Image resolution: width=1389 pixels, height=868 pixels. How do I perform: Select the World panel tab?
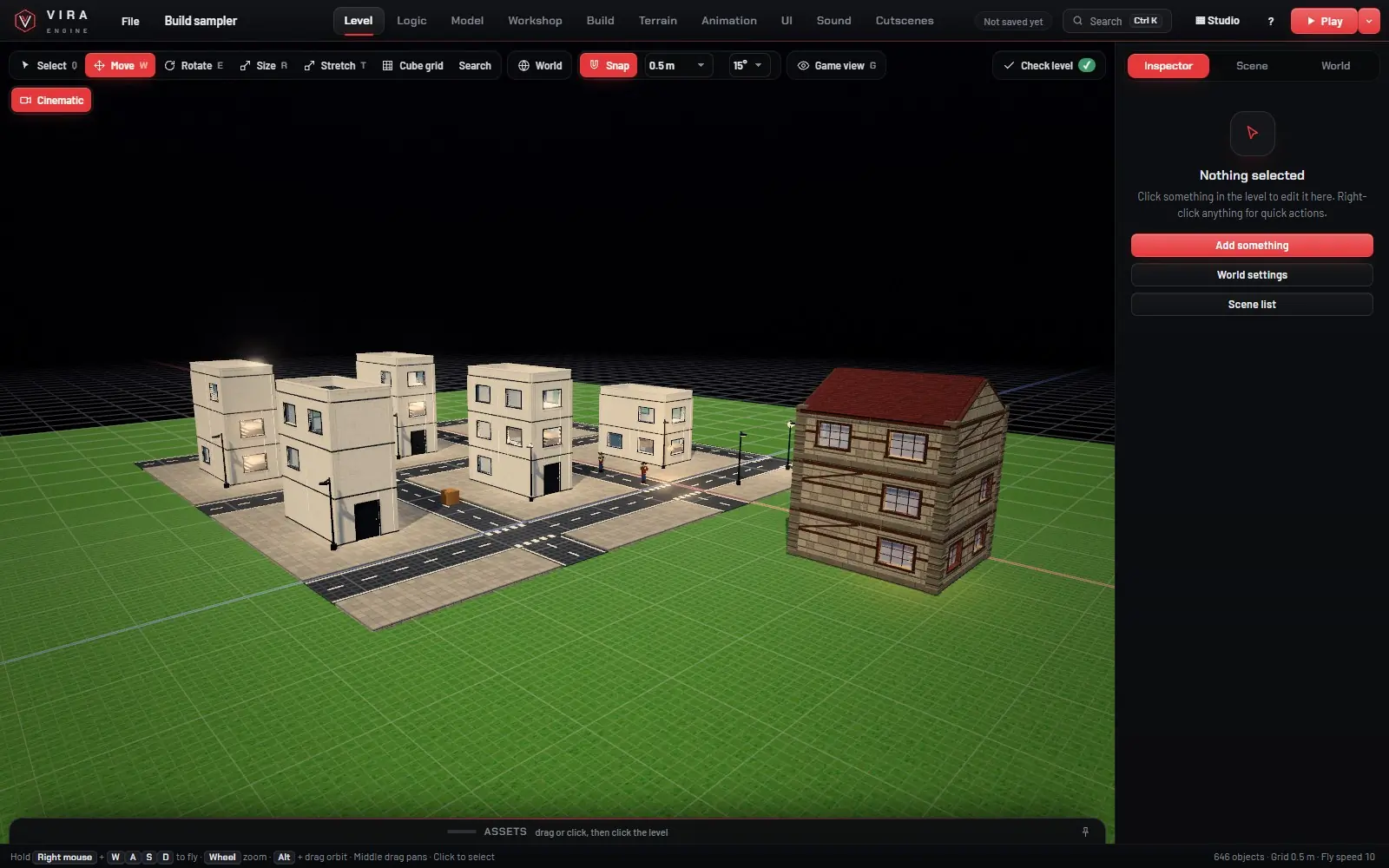pyautogui.click(x=1335, y=66)
